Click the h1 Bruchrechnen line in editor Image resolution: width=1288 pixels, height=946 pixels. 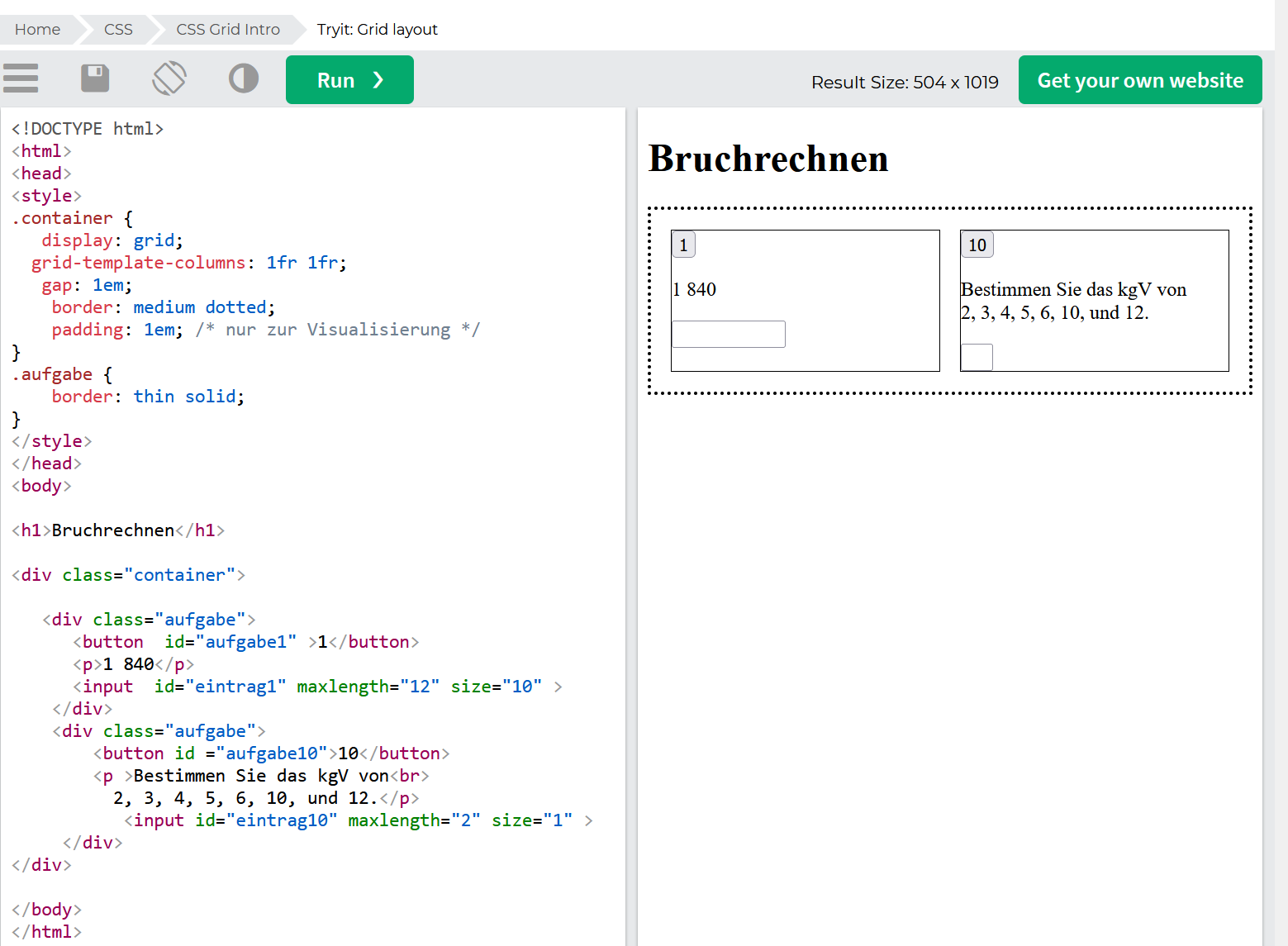point(118,530)
